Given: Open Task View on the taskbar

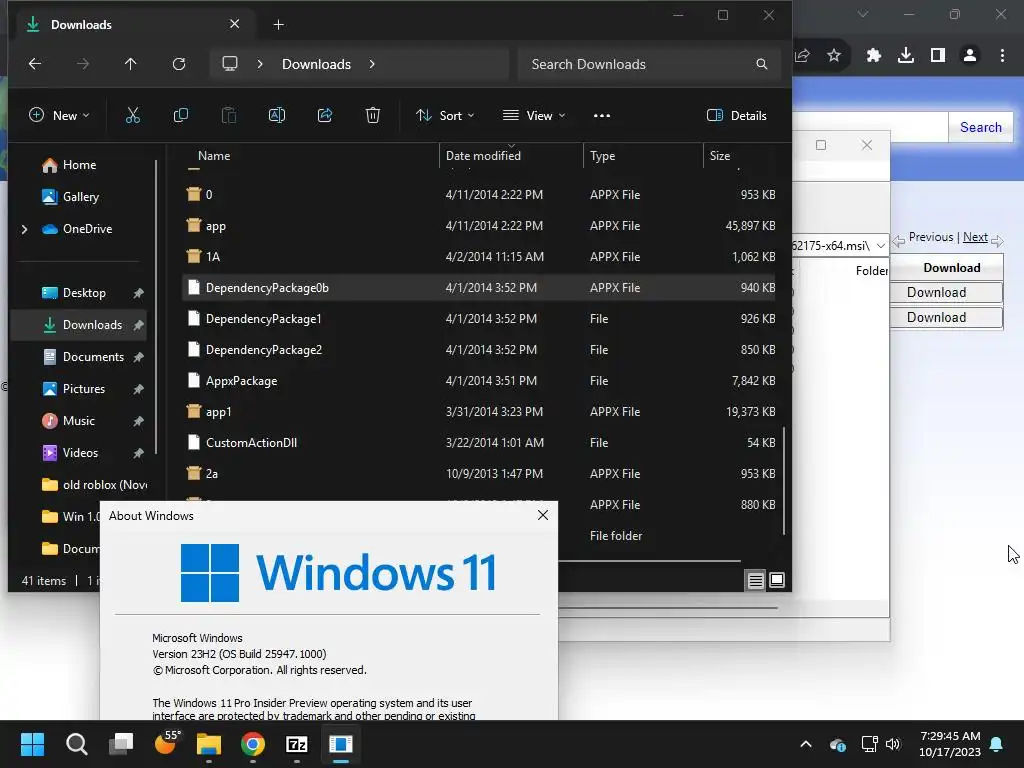Looking at the screenshot, I should [121, 744].
